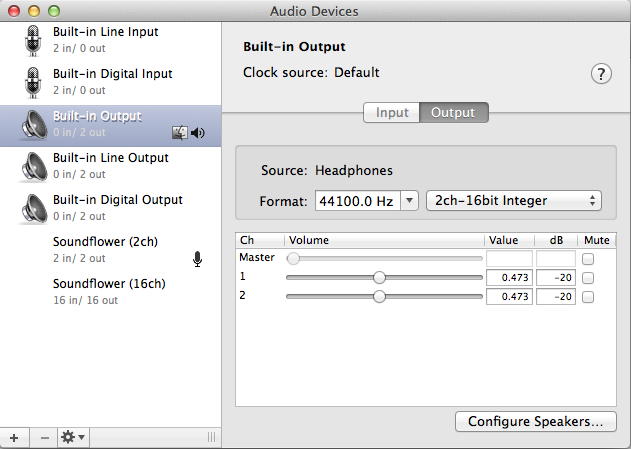The height and width of the screenshot is (449, 631).
Task: Click the channel 2 dB value field
Action: coord(555,297)
